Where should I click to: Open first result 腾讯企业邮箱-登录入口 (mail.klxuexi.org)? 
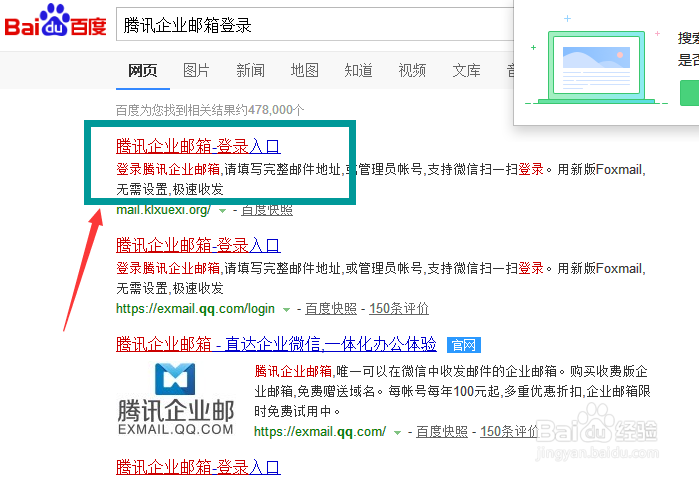(x=198, y=146)
